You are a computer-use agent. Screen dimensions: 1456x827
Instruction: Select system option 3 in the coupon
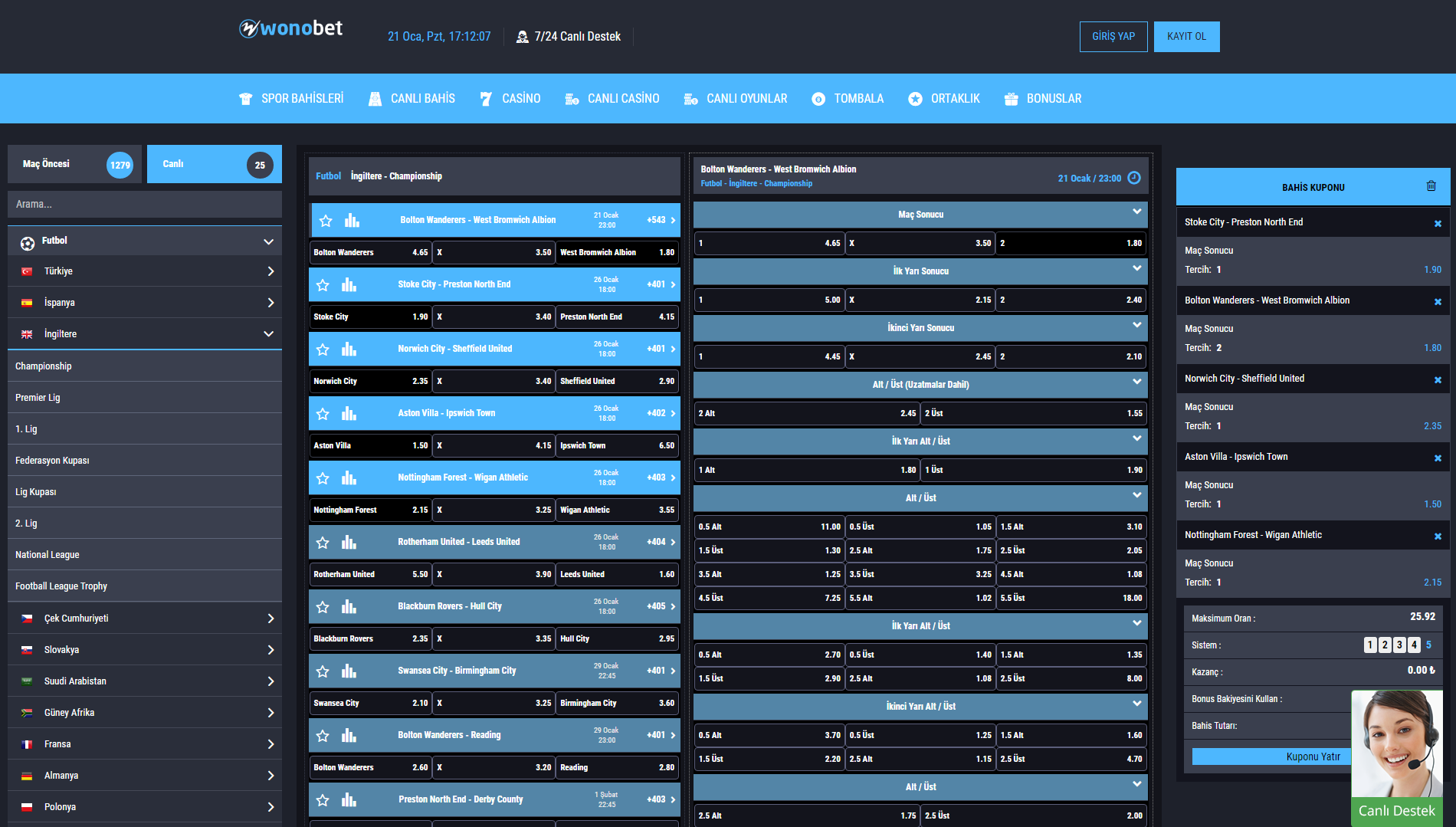pyautogui.click(x=1399, y=645)
